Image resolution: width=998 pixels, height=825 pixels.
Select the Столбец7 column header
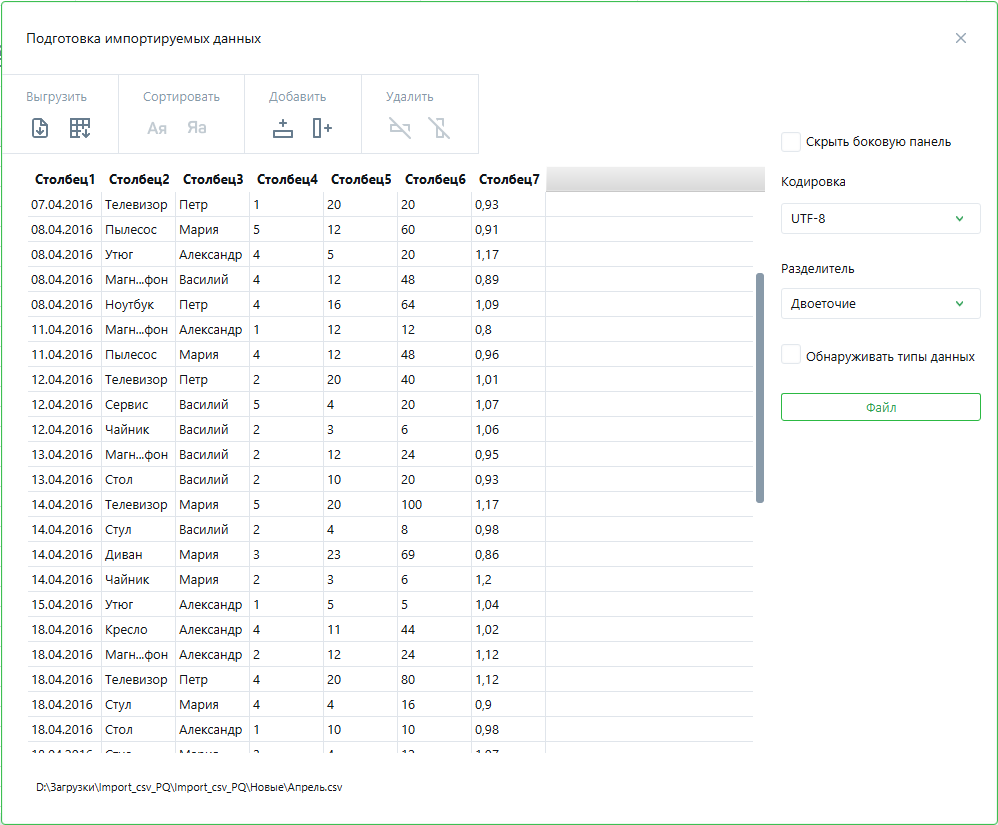(x=509, y=180)
